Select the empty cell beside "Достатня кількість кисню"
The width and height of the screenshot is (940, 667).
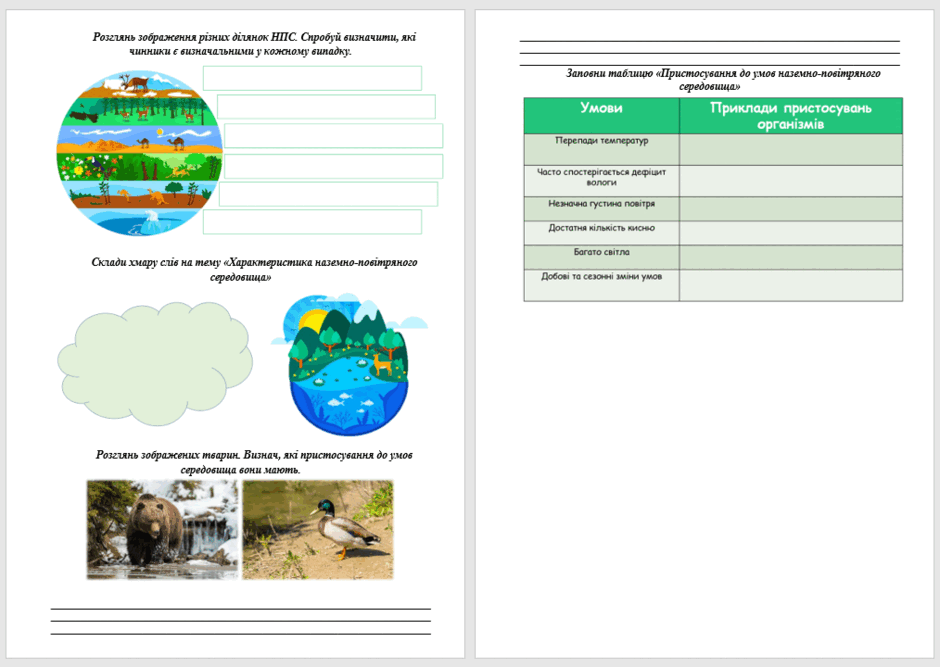(791, 233)
